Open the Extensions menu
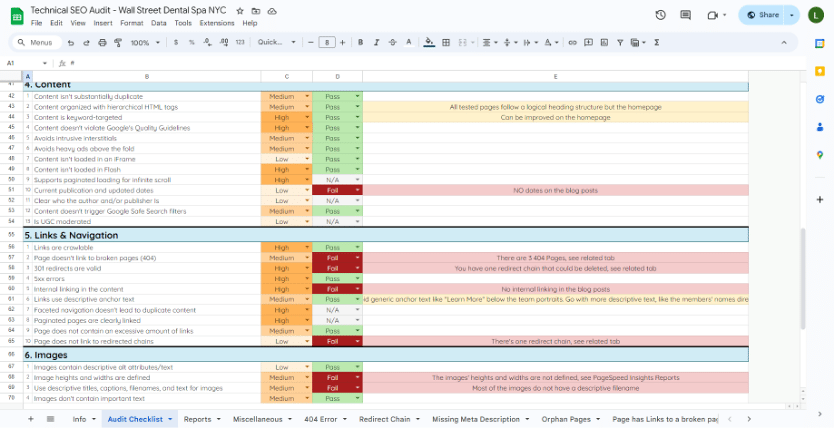Viewport: 834px width, 428px height. tap(217, 22)
